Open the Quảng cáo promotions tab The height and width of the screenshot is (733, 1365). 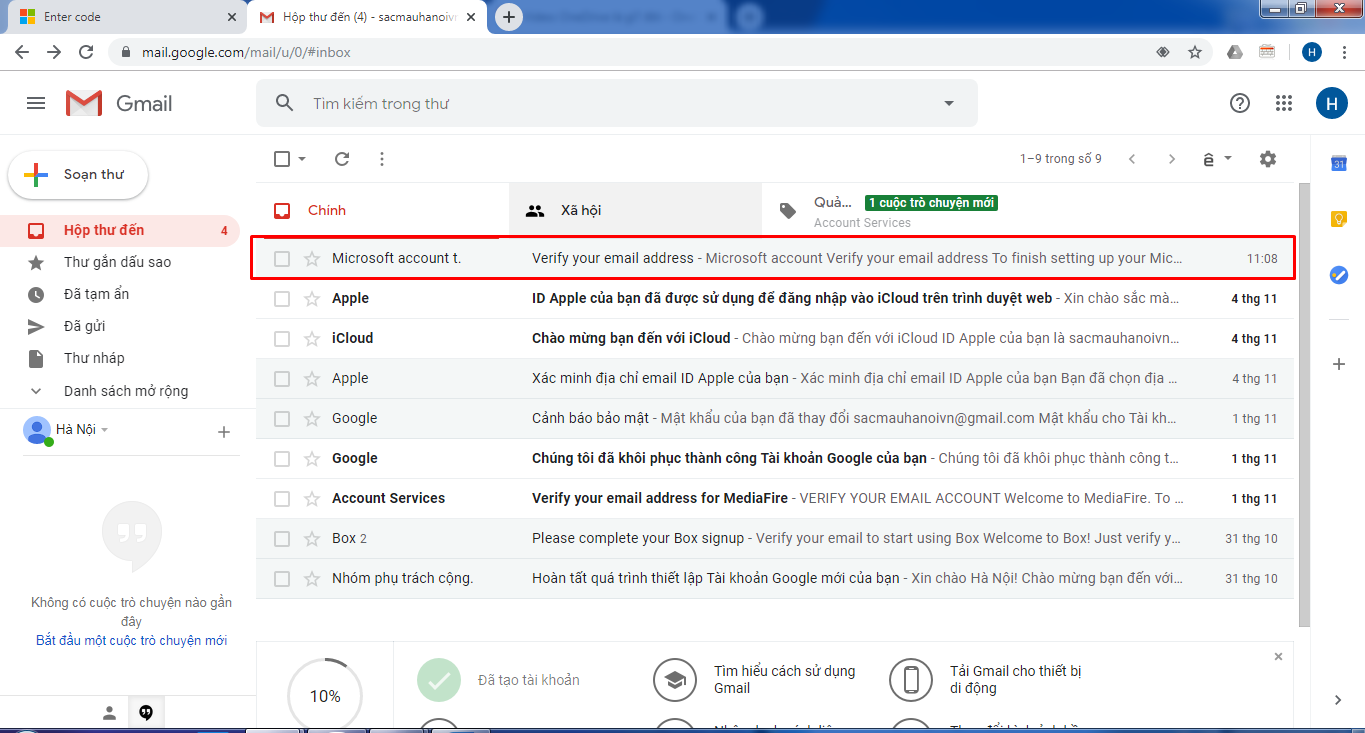(x=888, y=210)
